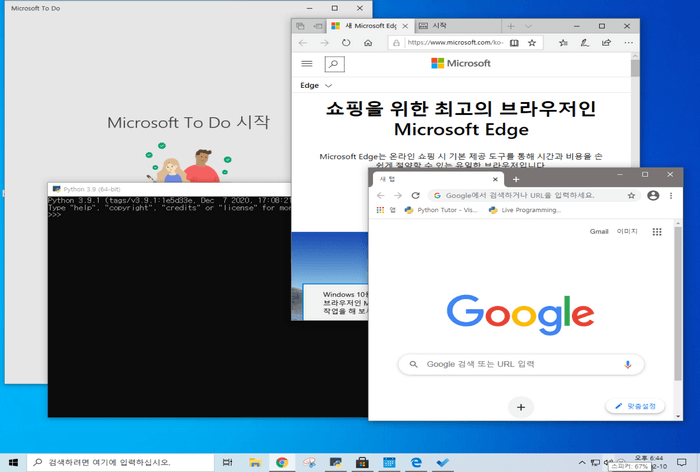Open the hamburger menu on Microsoft page
Screen dimensions: 700x472
point(307,64)
